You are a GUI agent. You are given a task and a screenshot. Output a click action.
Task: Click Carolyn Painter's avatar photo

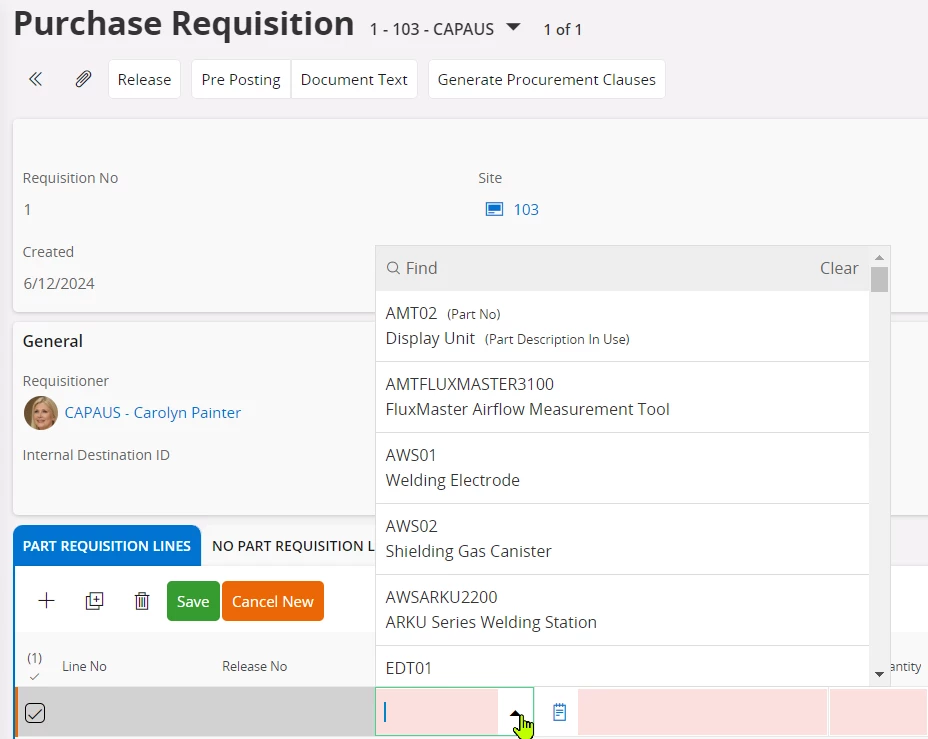tap(41, 413)
